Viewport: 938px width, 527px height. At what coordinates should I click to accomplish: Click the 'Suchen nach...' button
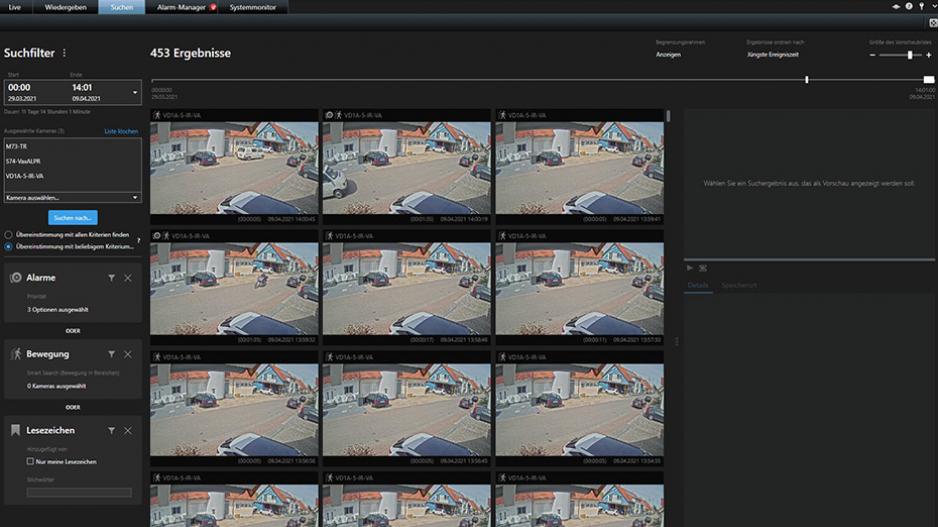[73, 218]
